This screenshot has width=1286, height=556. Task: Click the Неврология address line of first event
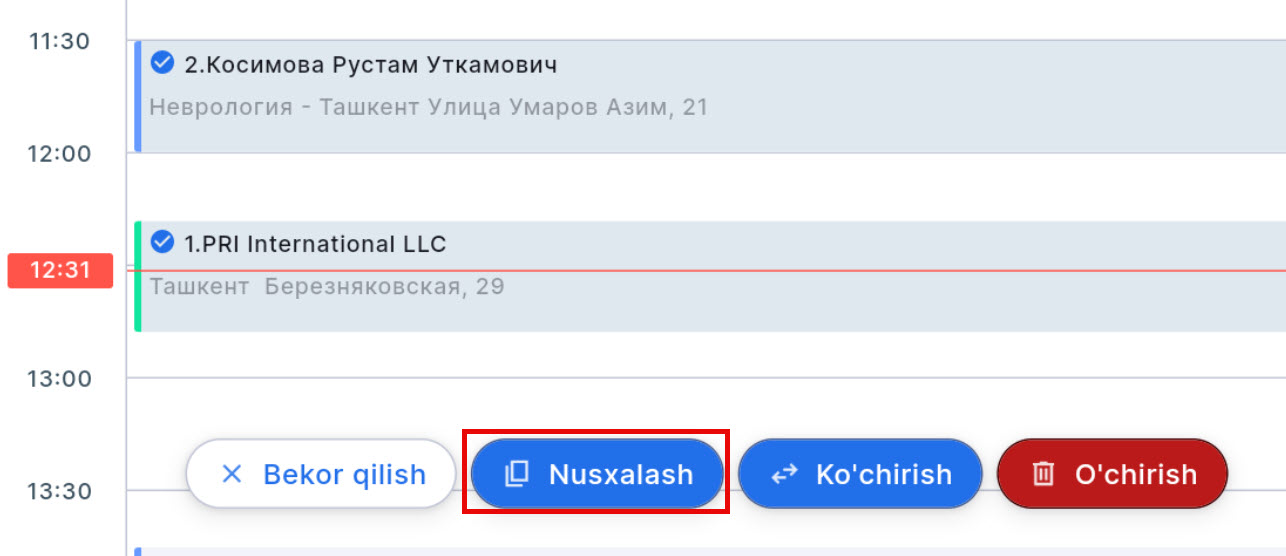coord(428,107)
